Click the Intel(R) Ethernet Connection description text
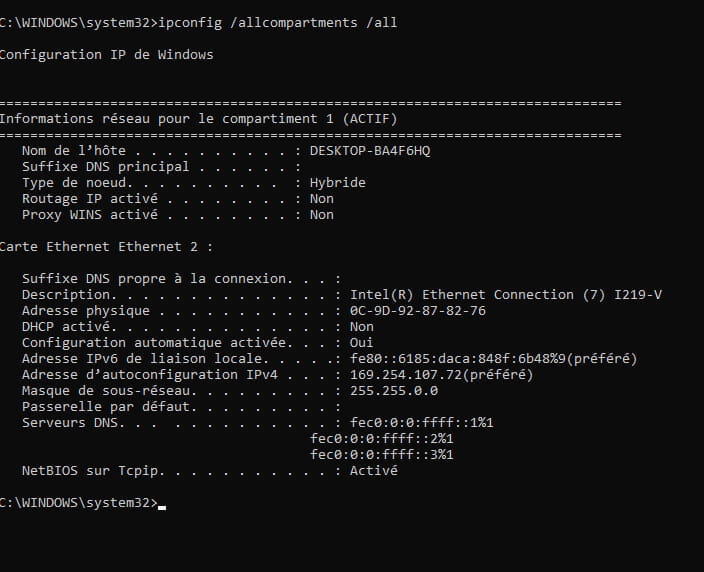Image resolution: width=704 pixels, height=572 pixels. click(506, 295)
